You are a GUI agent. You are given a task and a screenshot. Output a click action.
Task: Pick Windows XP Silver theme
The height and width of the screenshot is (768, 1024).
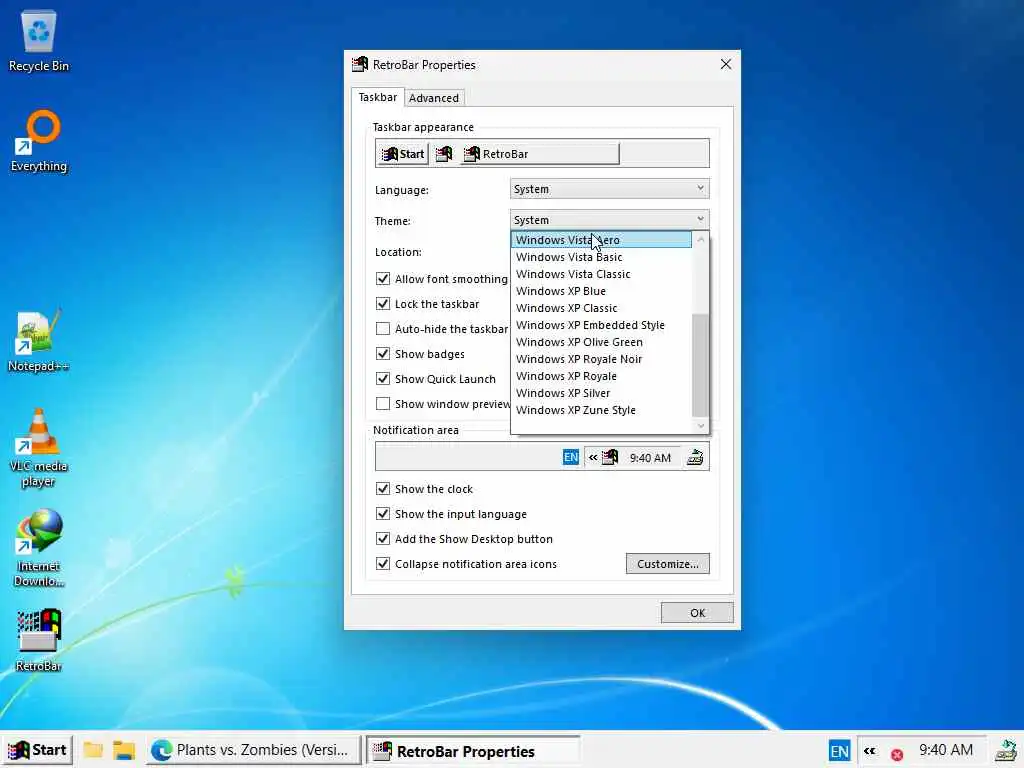601,392
